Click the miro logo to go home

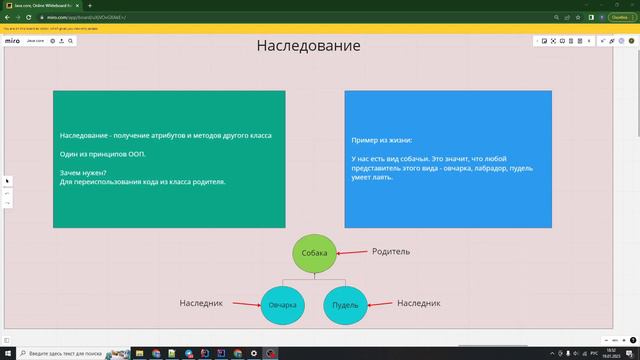pyautogui.click(x=12, y=41)
